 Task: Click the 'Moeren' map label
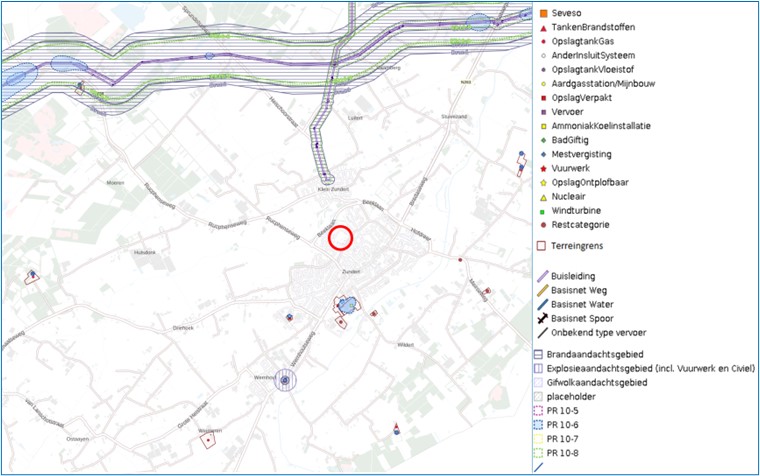pyautogui.click(x=115, y=183)
